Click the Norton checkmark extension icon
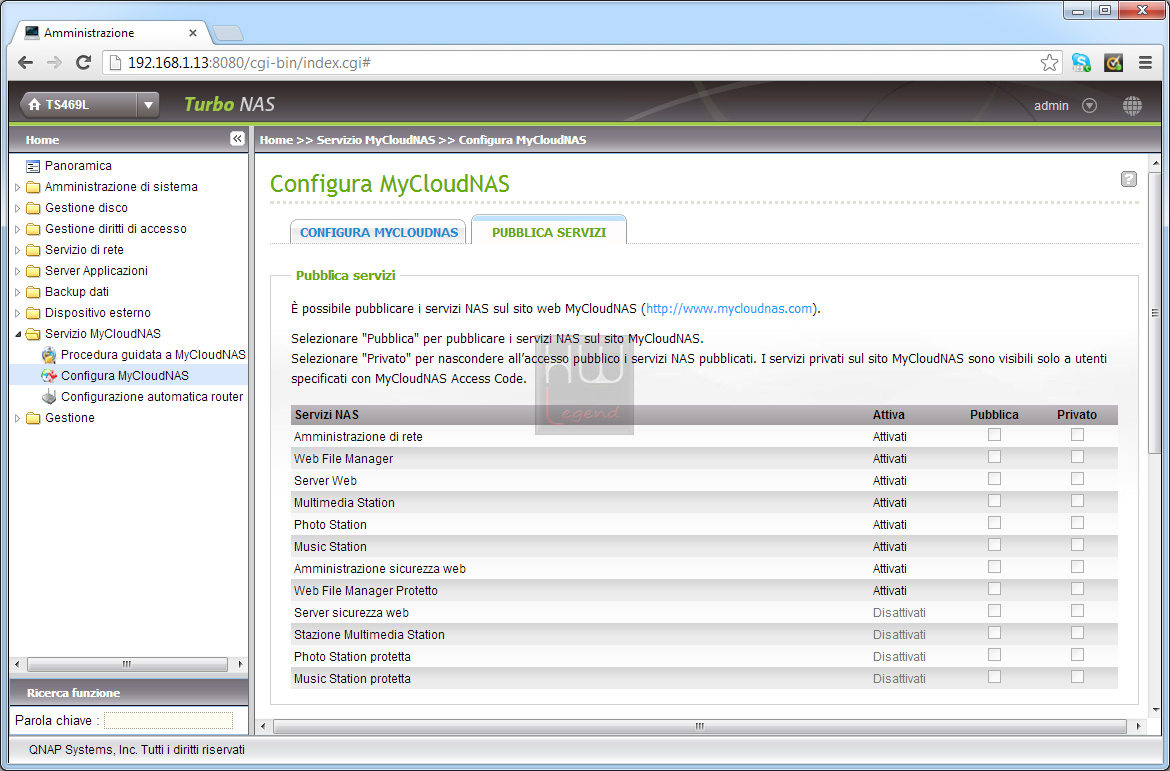Screen dimensions: 1170x771 tap(1113, 63)
